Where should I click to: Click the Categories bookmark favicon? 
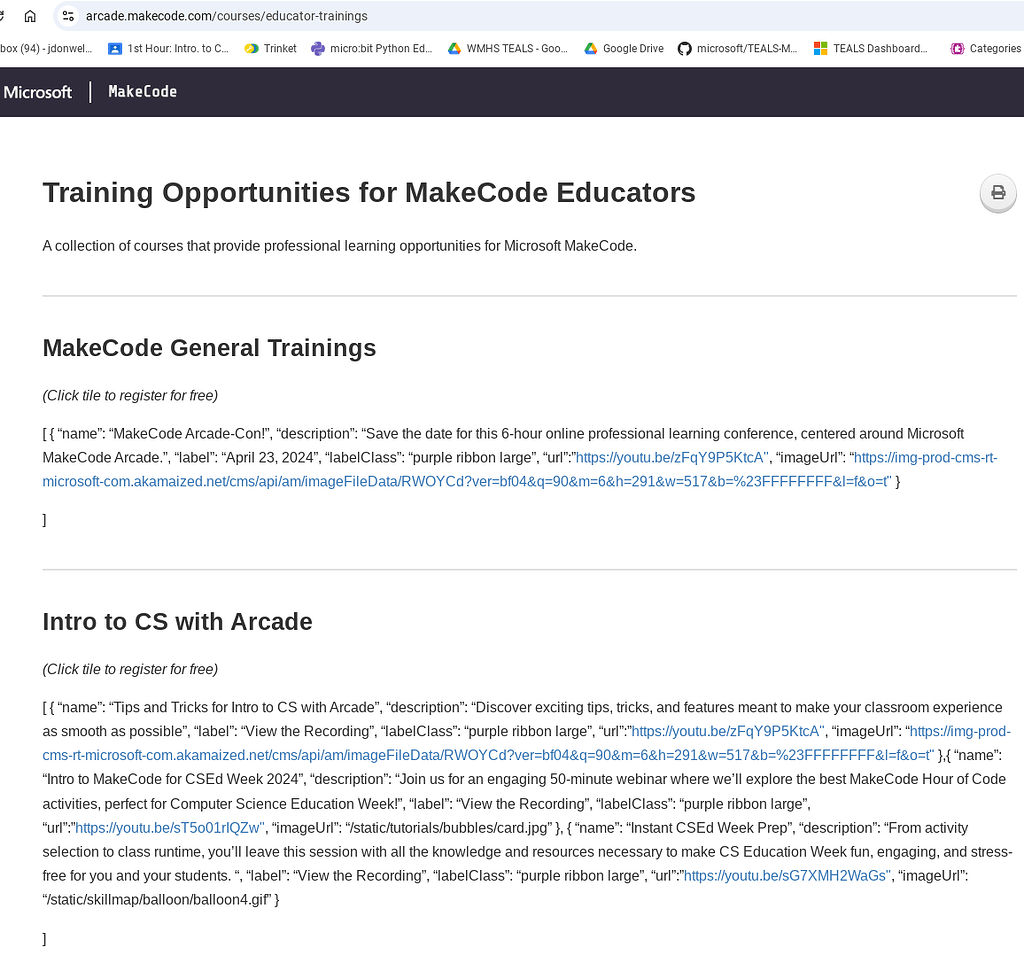point(956,47)
